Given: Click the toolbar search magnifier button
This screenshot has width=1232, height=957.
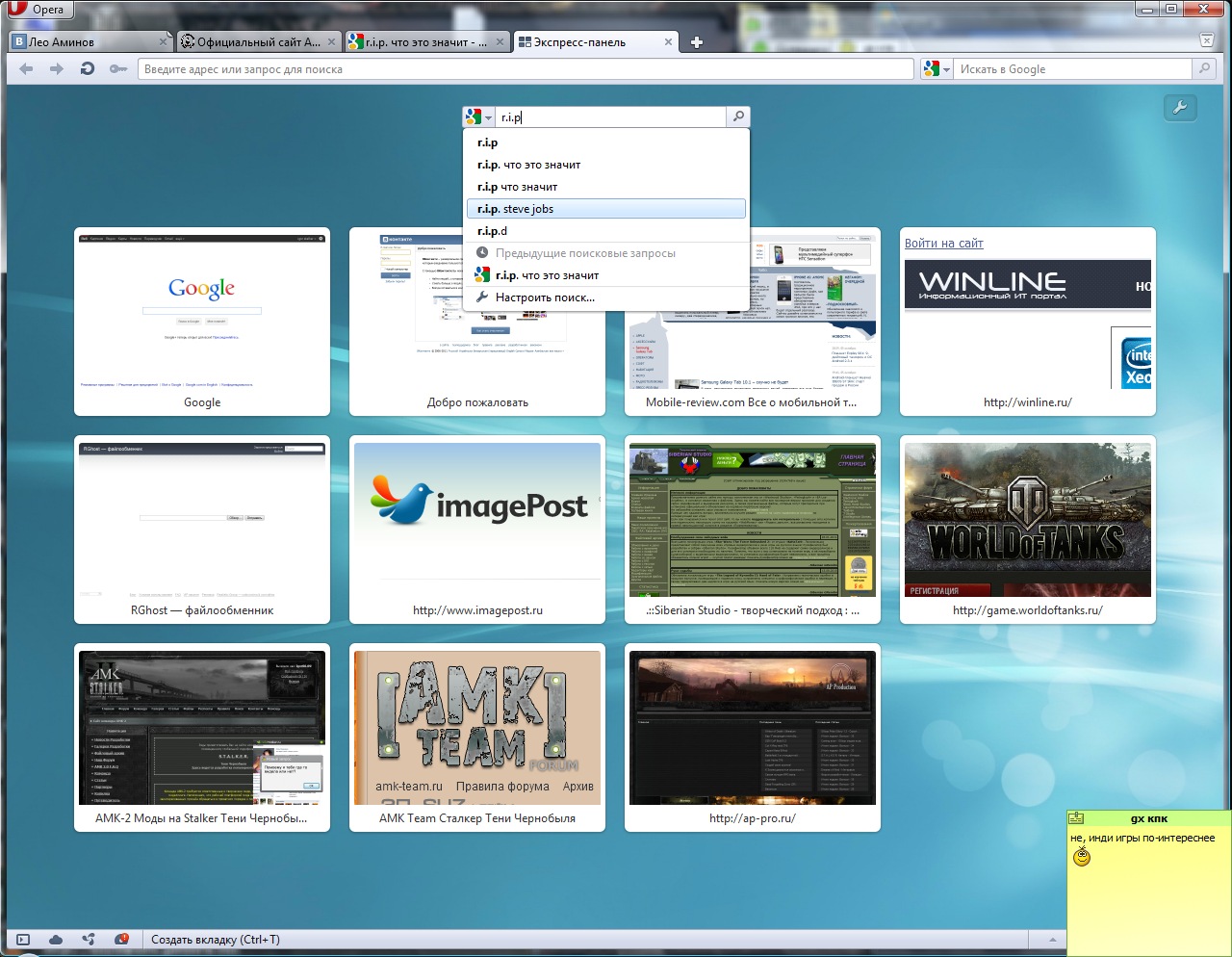Looking at the screenshot, I should tap(1203, 69).
